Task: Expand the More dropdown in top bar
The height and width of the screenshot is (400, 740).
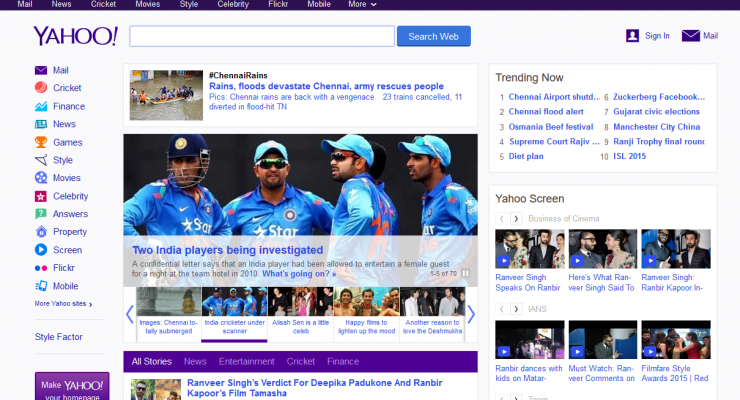Action: point(362,5)
